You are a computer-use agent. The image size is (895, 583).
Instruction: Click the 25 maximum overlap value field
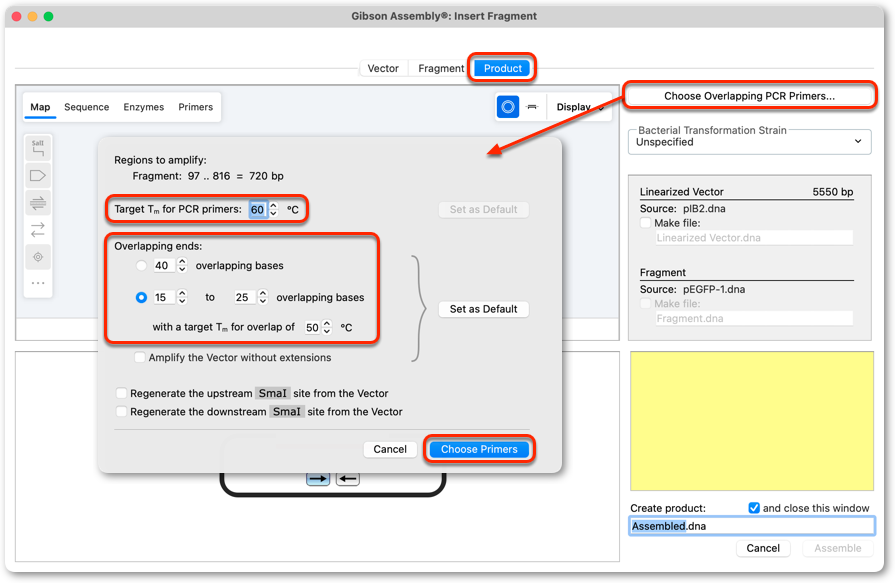pyautogui.click(x=244, y=297)
